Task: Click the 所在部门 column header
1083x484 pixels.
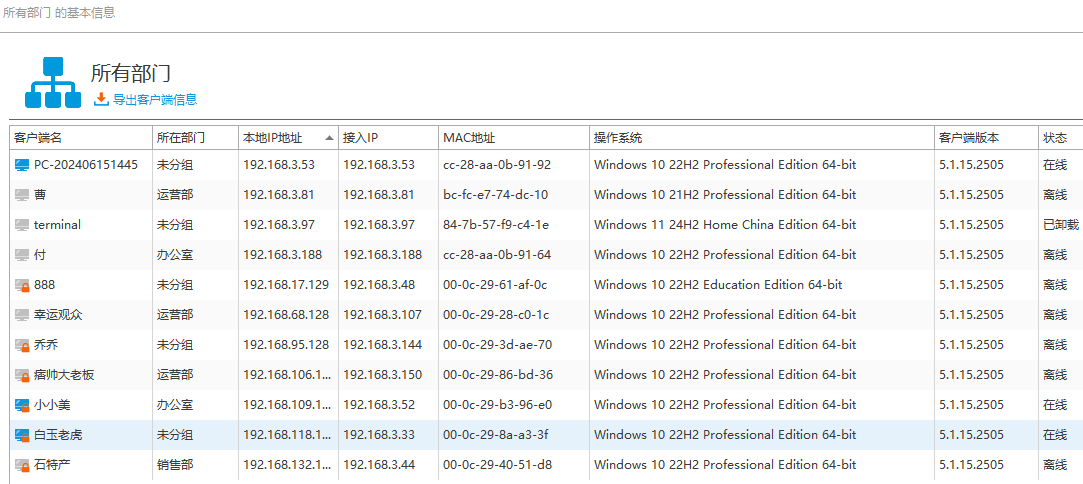Action: coord(181,138)
